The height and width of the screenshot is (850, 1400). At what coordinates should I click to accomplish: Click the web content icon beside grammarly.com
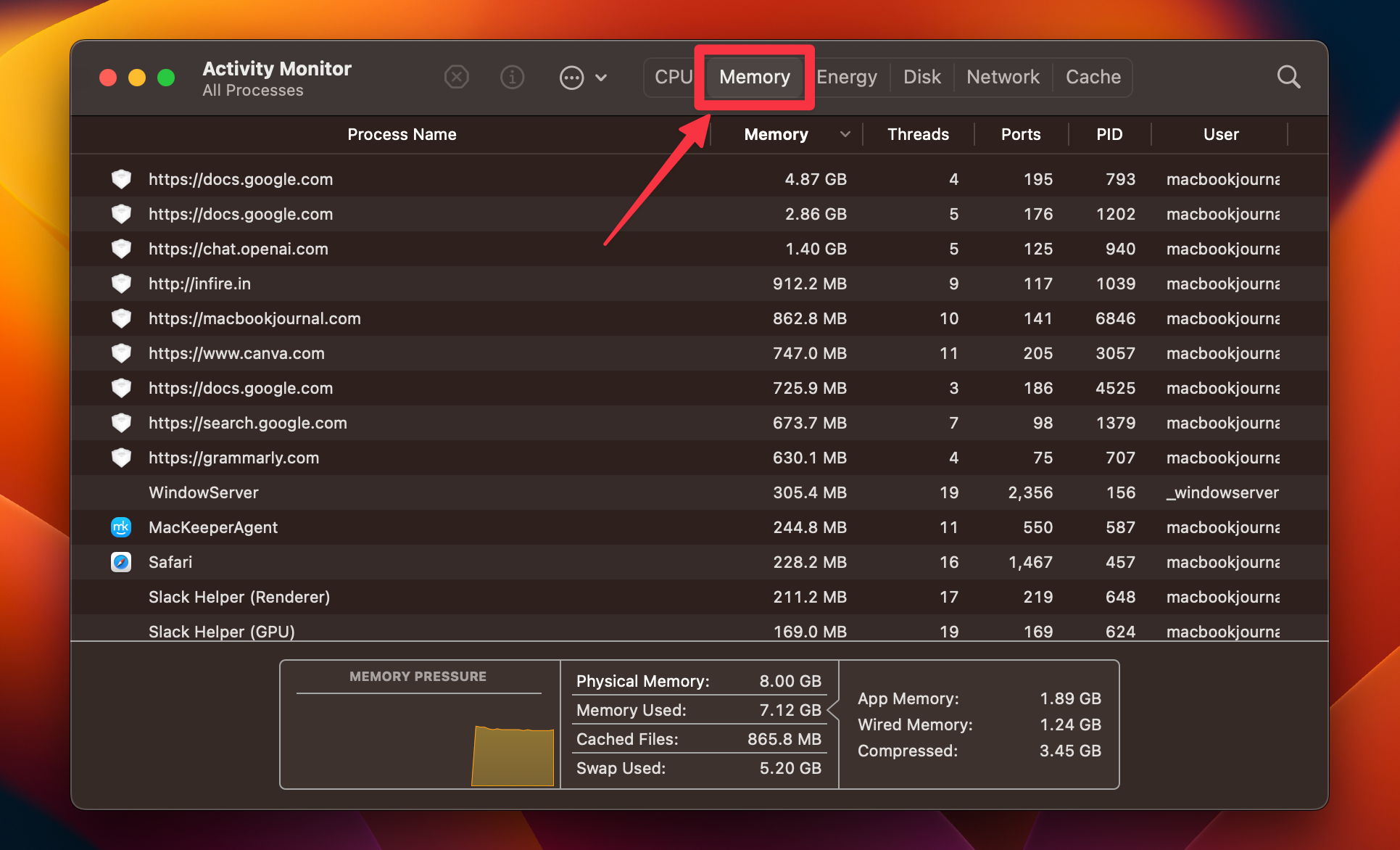click(x=121, y=458)
